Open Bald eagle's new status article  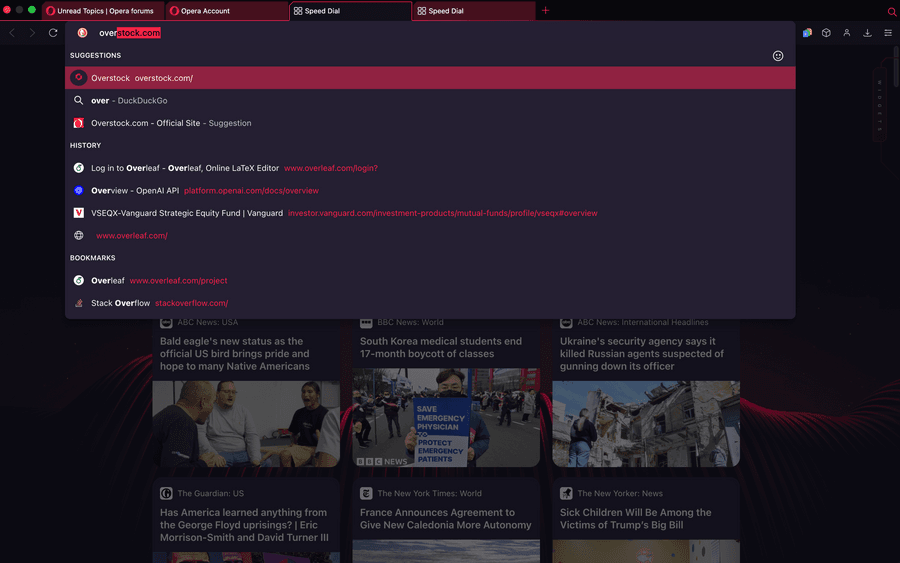[235, 354]
